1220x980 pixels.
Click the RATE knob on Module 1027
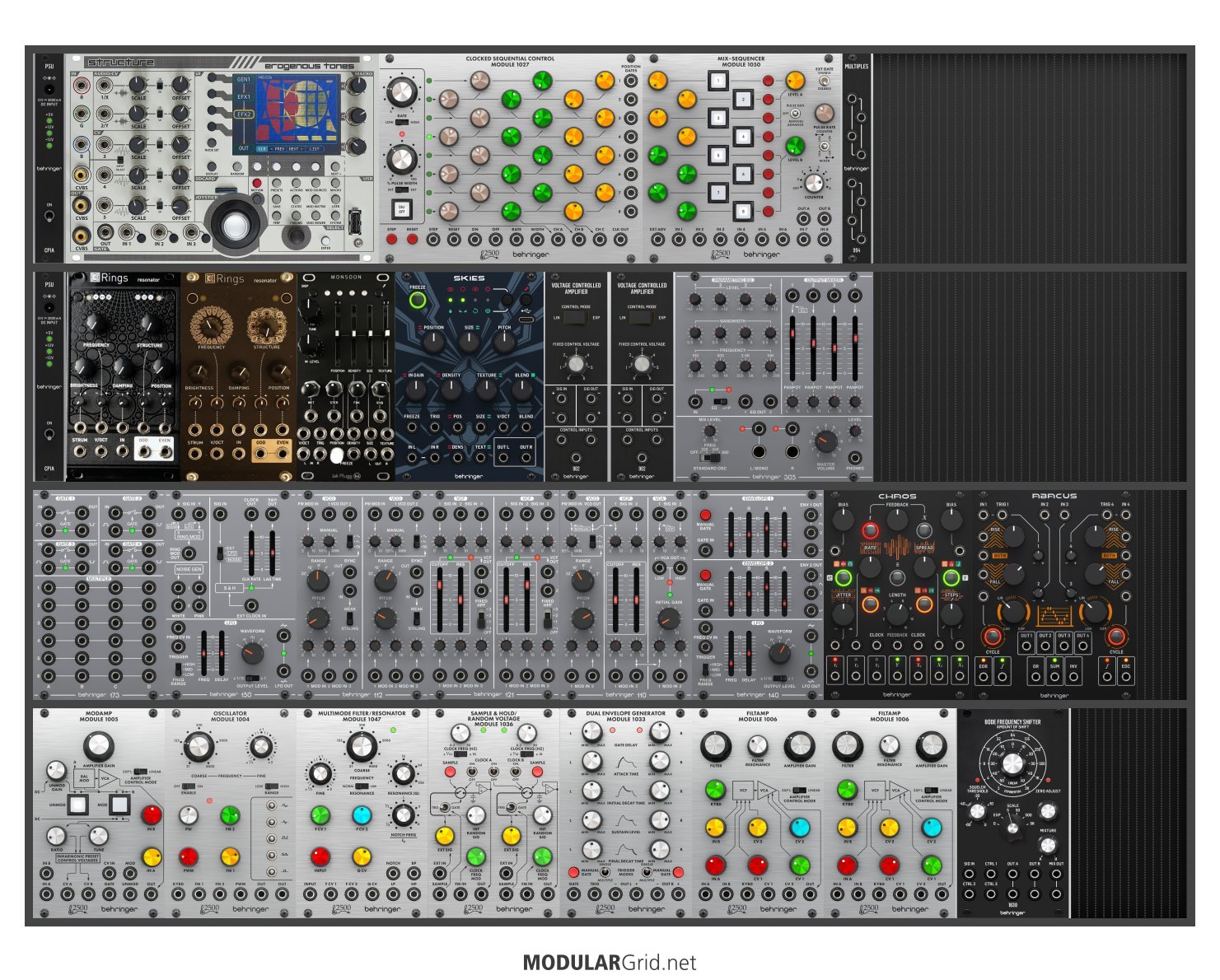(401, 93)
